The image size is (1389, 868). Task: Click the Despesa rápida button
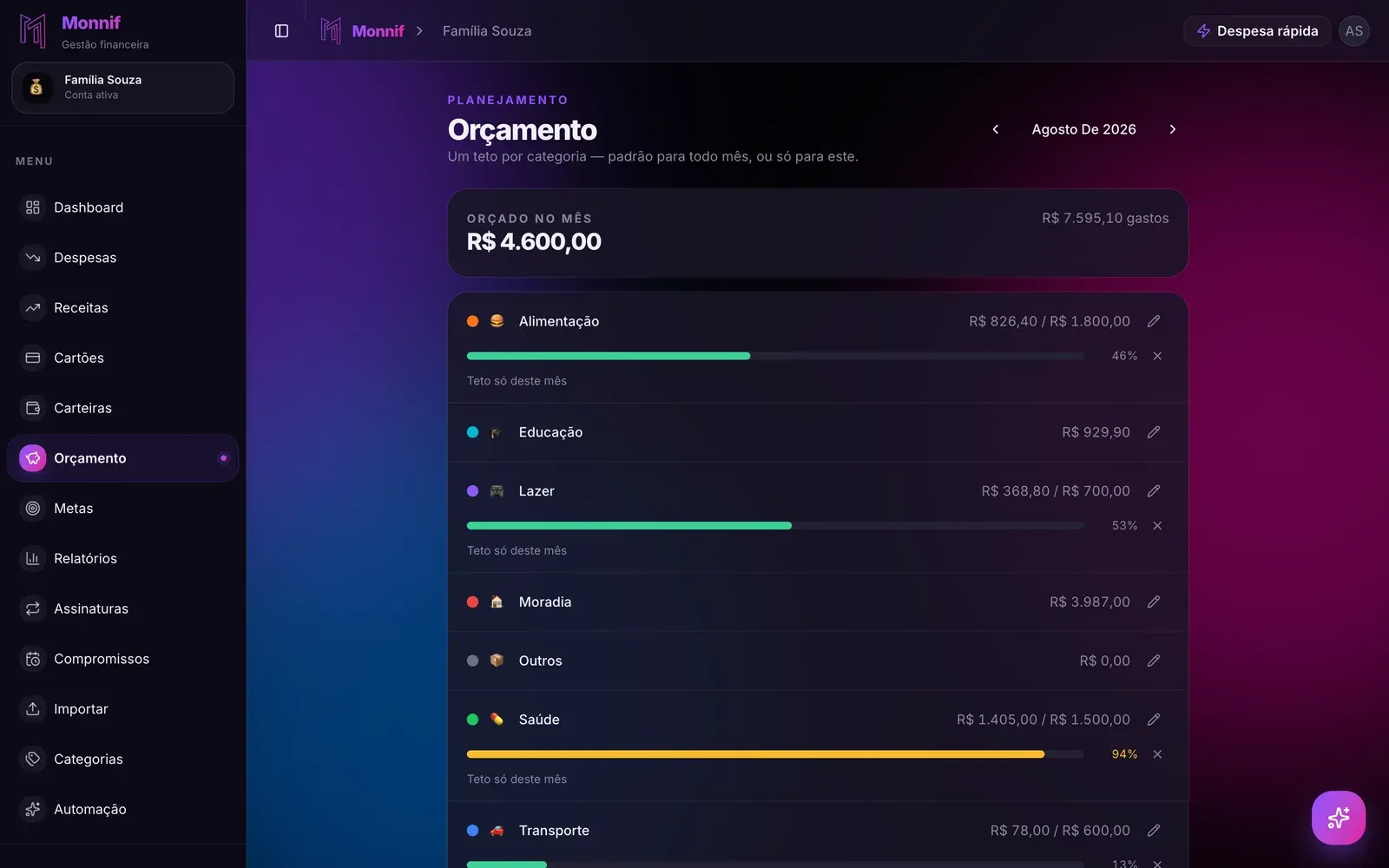[x=1257, y=31]
